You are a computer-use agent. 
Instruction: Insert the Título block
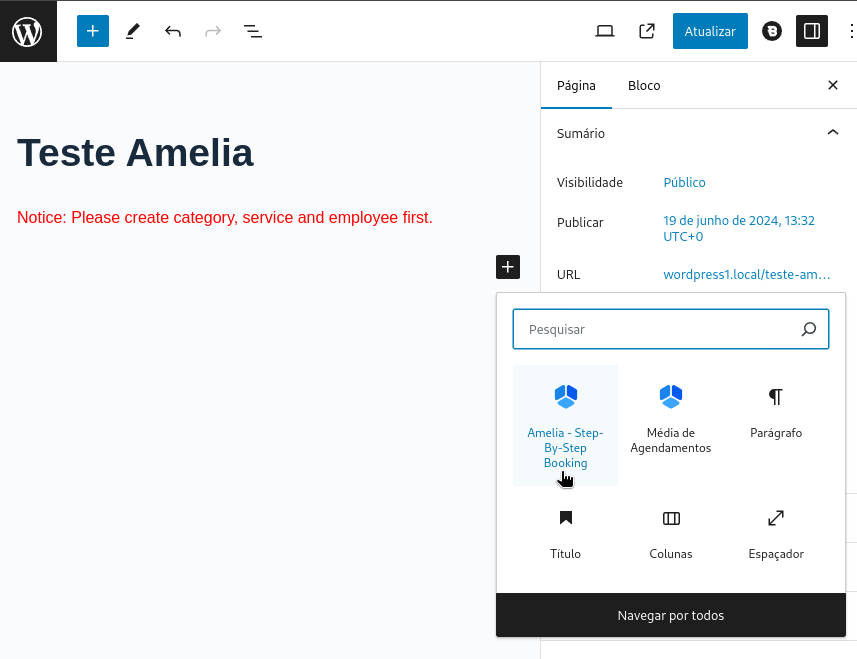click(565, 533)
